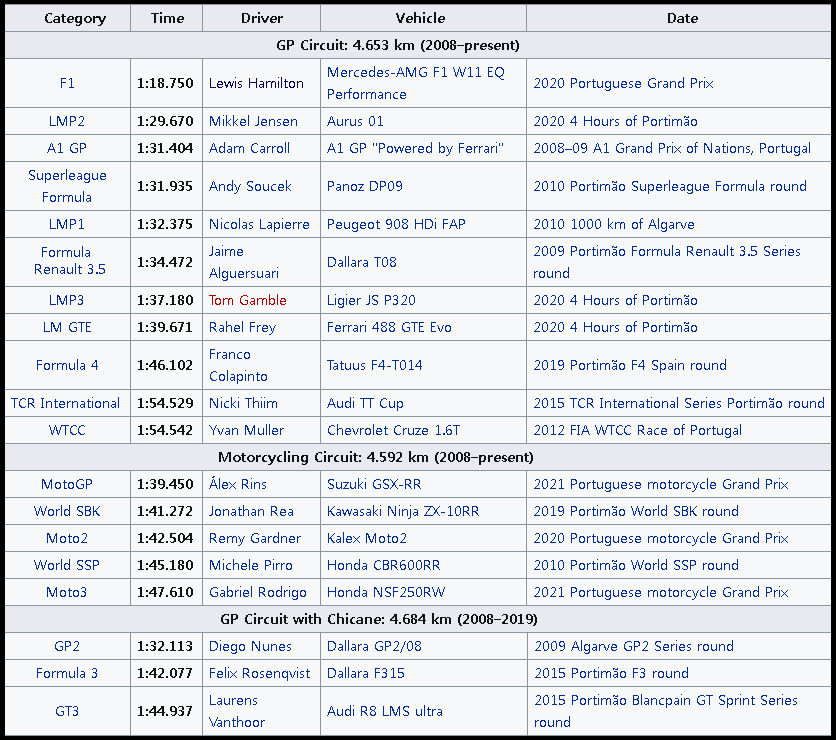Open the LMP3 category link
Viewport: 836px width, 740px height.
(67, 300)
